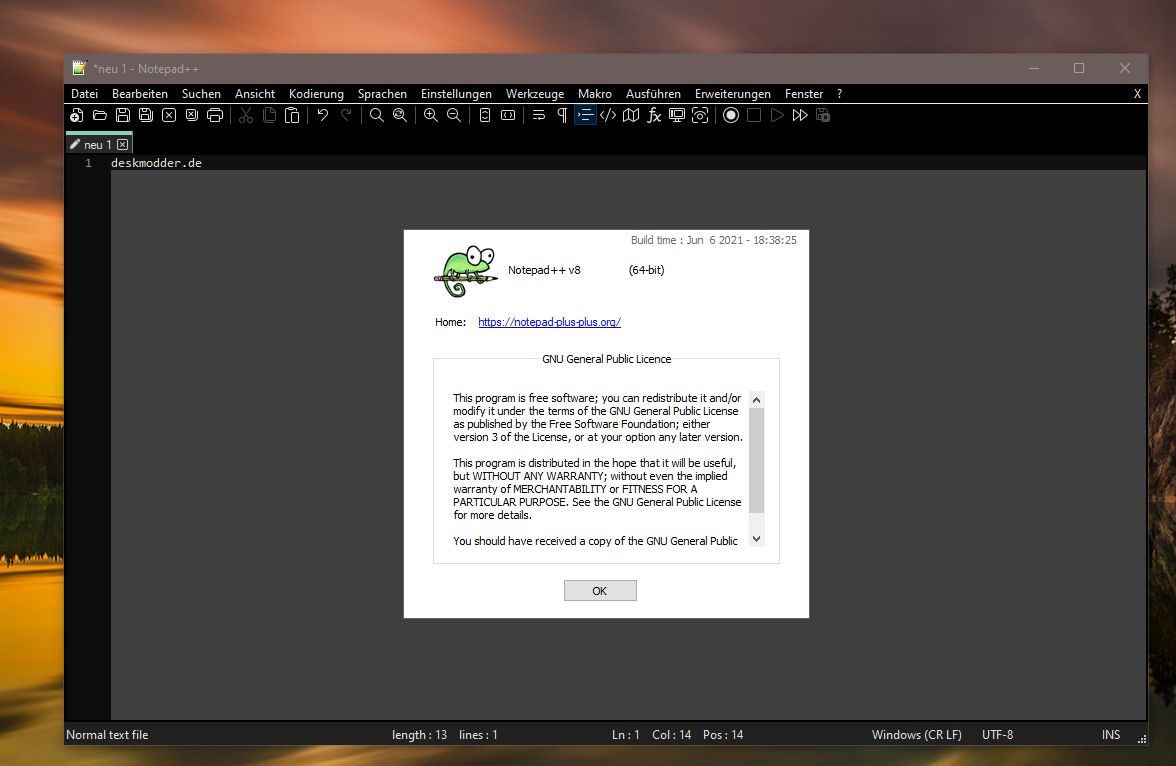Stop macro recording with the square icon
This screenshot has height=766, width=1176.
[x=754, y=115]
